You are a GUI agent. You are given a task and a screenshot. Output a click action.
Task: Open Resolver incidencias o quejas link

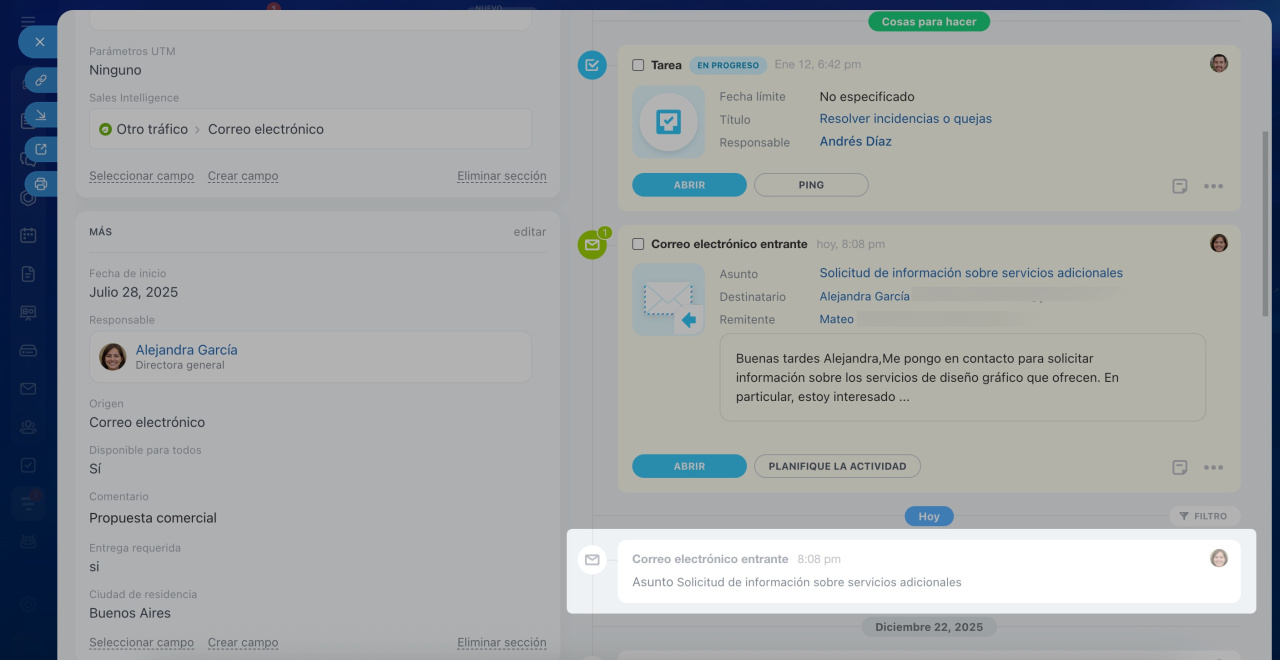pos(905,119)
